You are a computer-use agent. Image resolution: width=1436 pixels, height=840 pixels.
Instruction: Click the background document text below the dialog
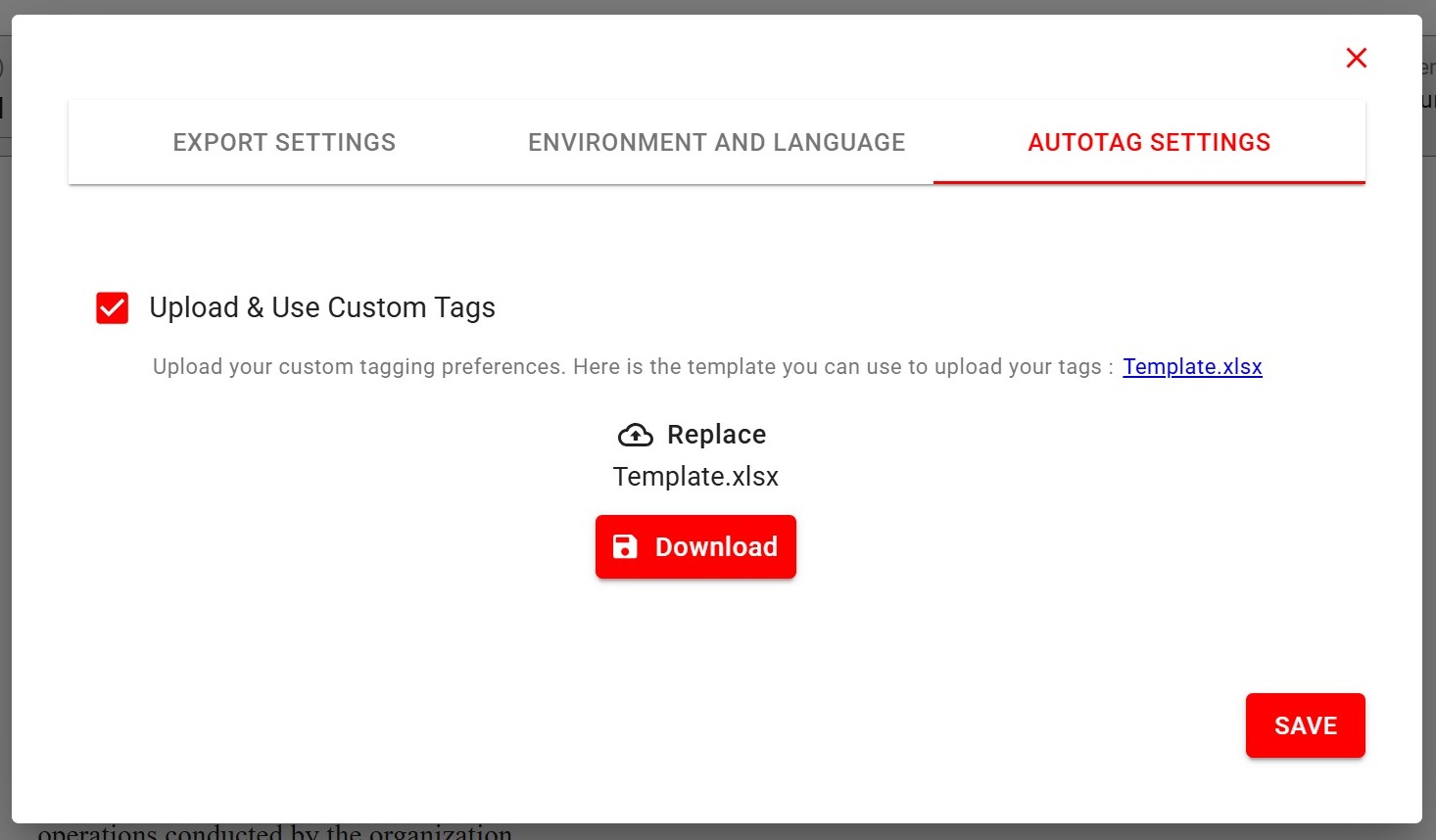point(274,832)
